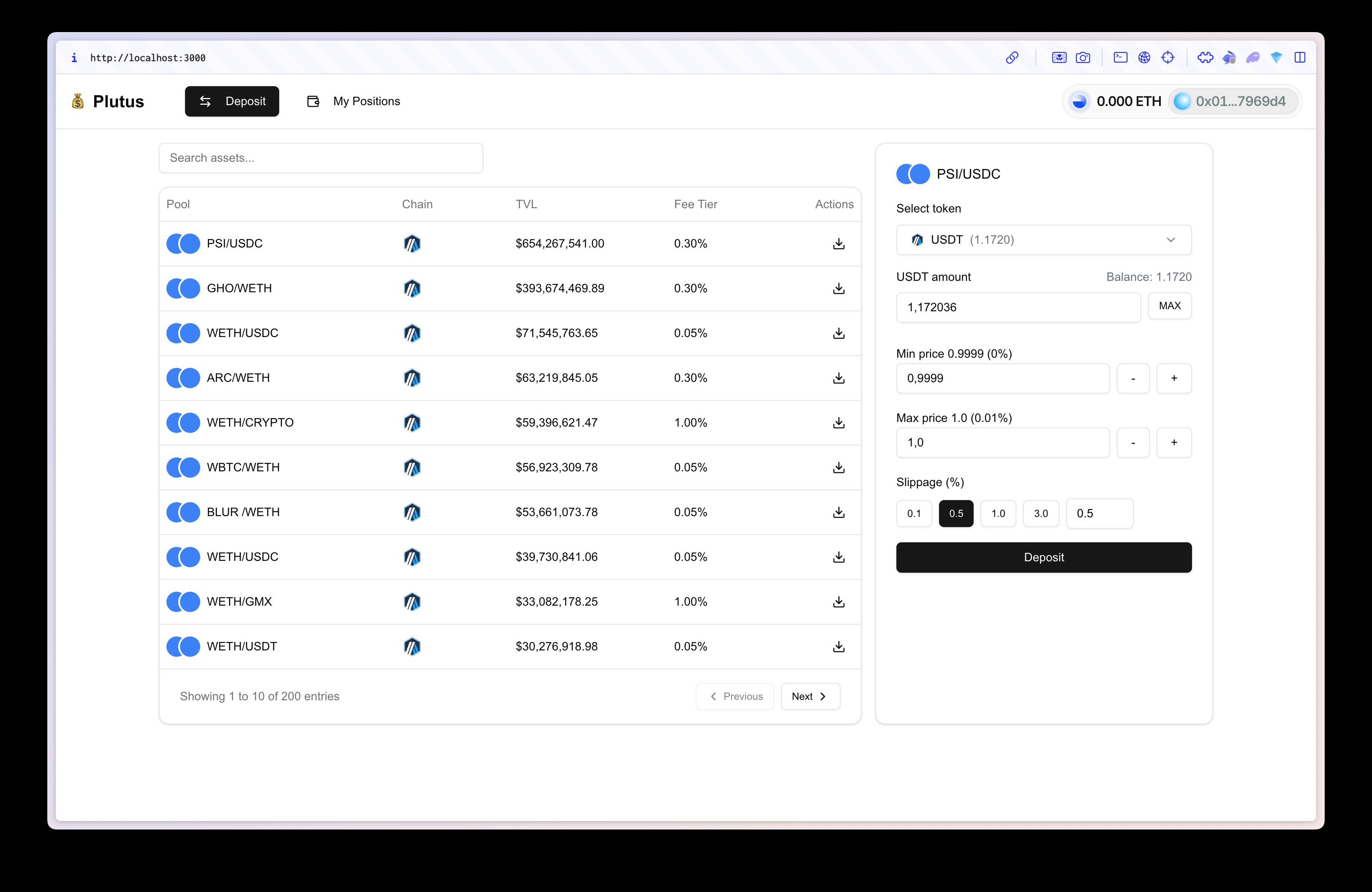The width and height of the screenshot is (1372, 892).
Task: Click the deposit icon for WETH/USDC $71,545,763.65 row
Action: click(x=839, y=333)
